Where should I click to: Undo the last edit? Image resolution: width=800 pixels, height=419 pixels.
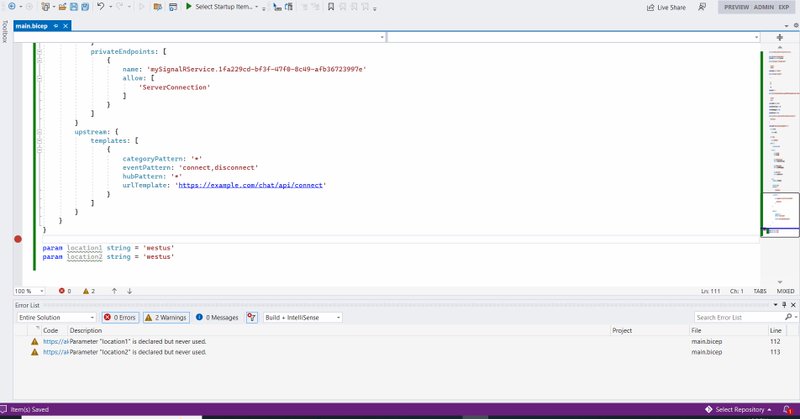click(101, 7)
